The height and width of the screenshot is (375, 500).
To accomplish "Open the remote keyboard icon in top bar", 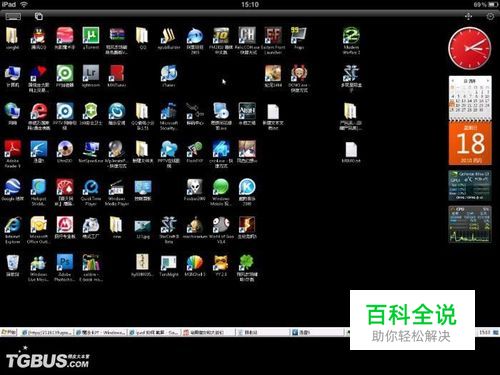I will pyautogui.click(x=13, y=16).
